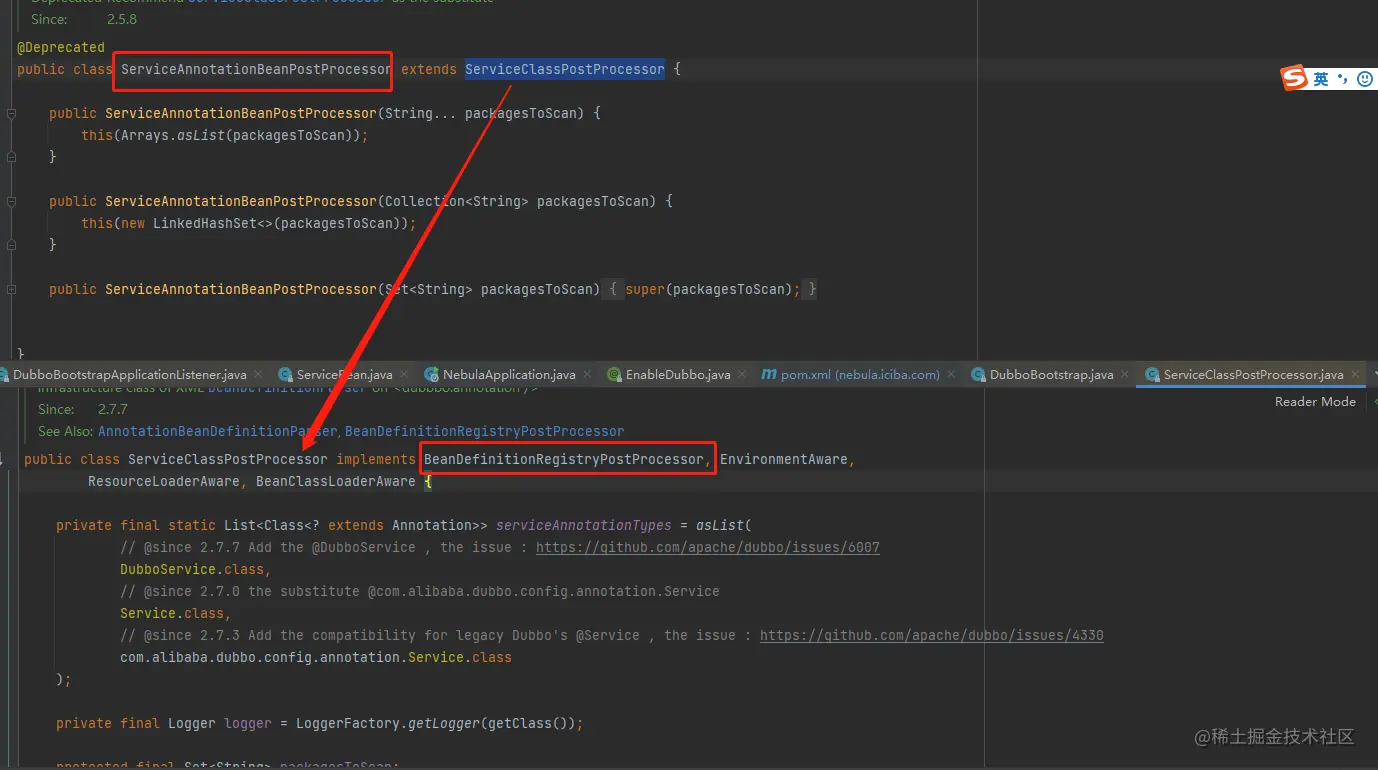The width and height of the screenshot is (1378, 770).
Task: Click the Sogou input method S logo
Action: [1296, 79]
